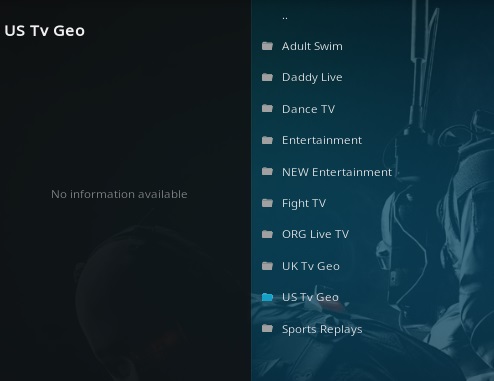Click the Daddy Live folder icon
This screenshot has width=494, height=381.
(x=267, y=77)
